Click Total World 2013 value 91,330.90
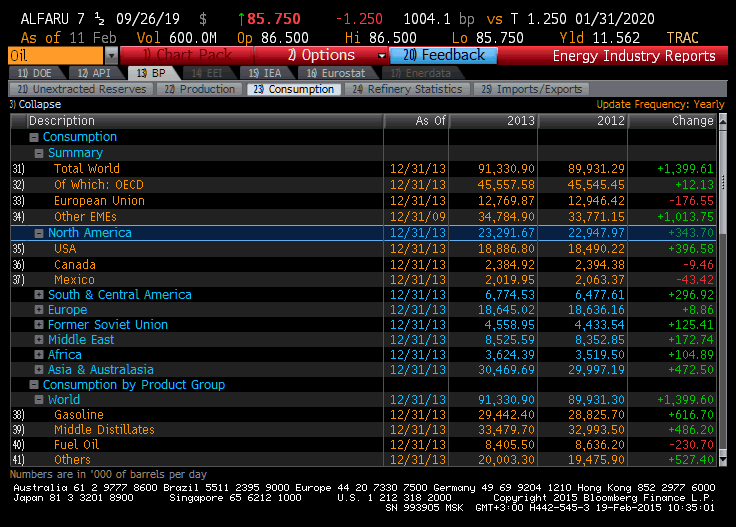Image resolution: width=736 pixels, height=527 pixels. point(506,169)
